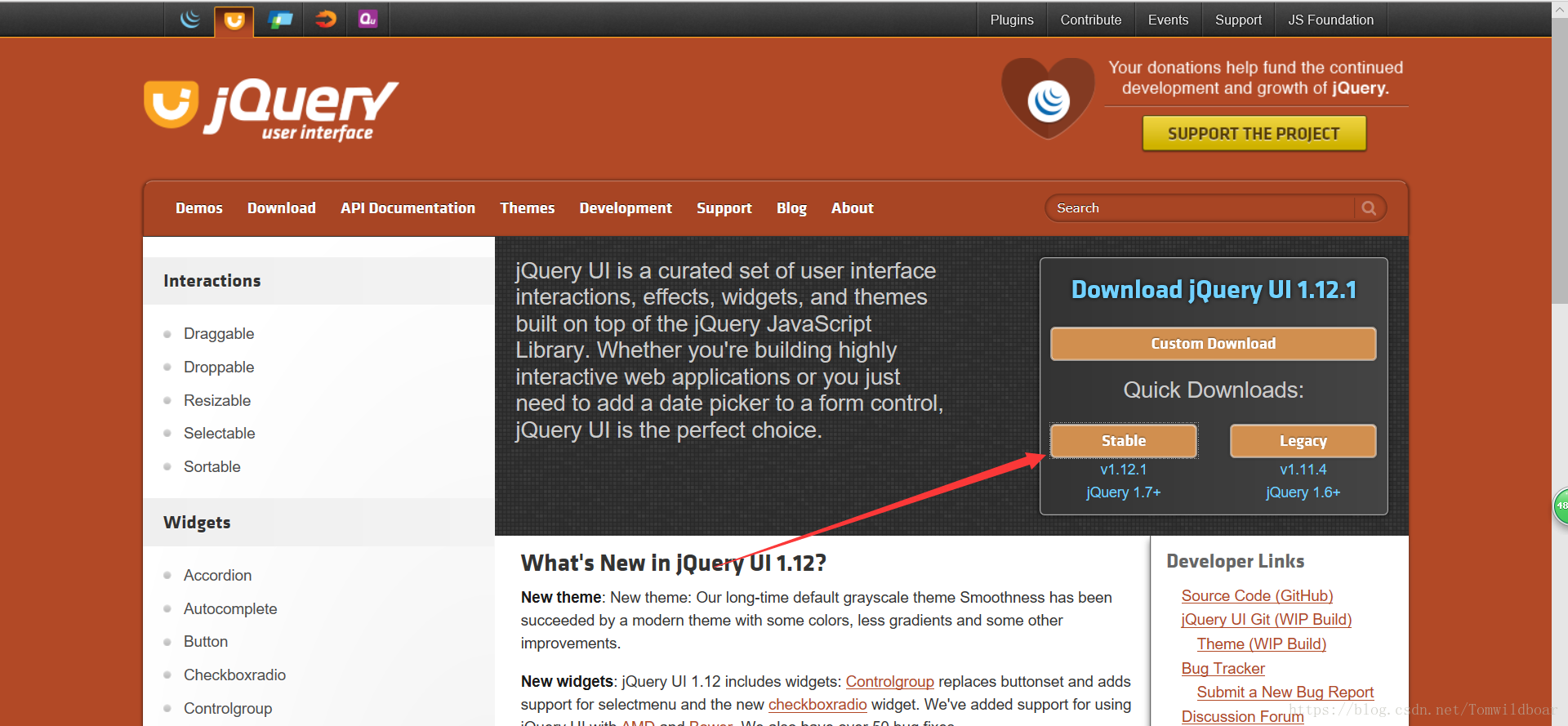1568x726 pixels.
Task: Click the orange jQuery UI icon in top bar
Action: (x=234, y=20)
